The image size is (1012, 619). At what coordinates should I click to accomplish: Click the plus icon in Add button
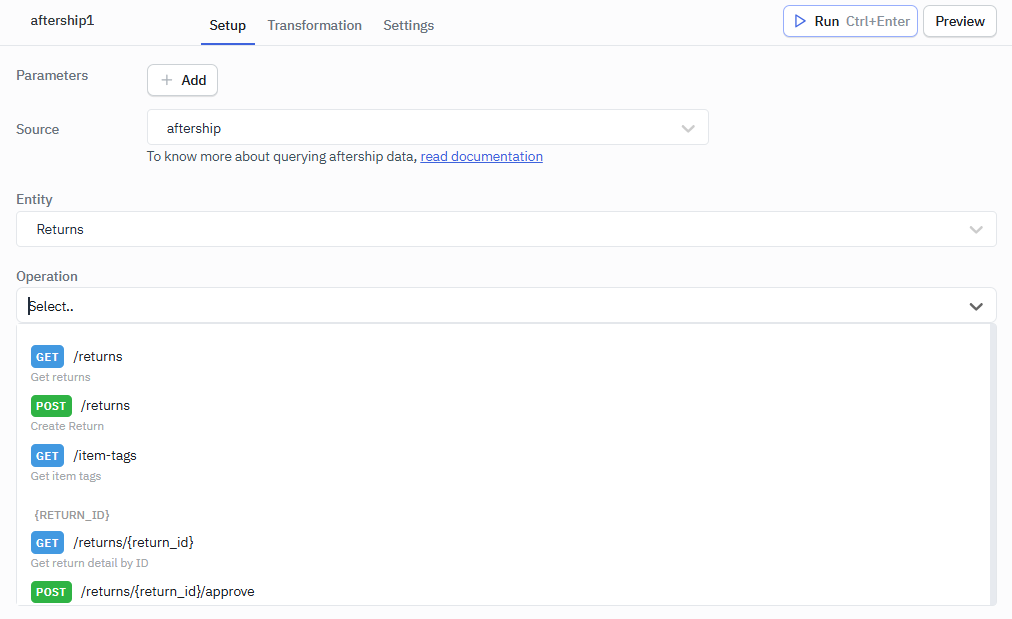pos(167,80)
